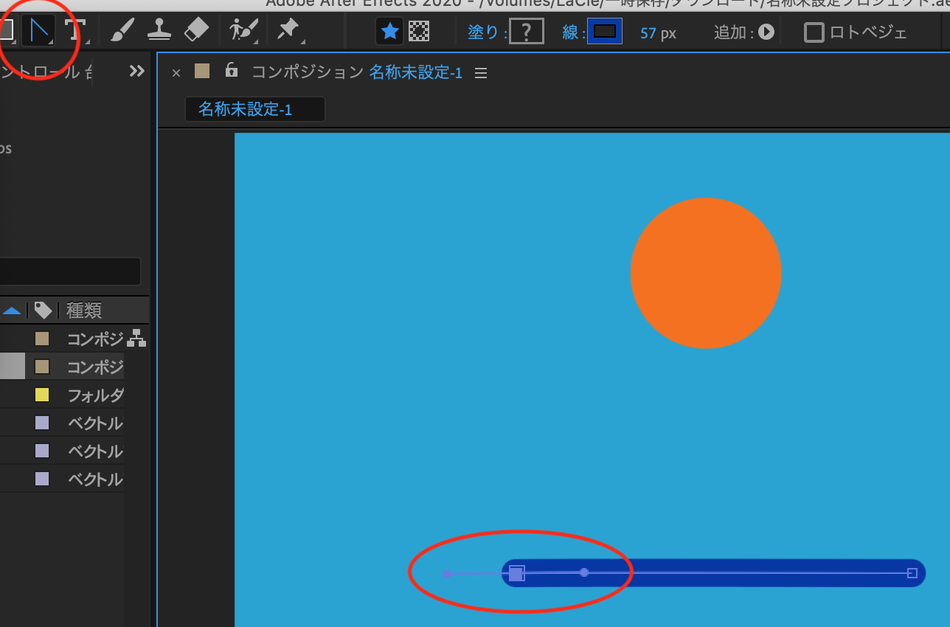Viewport: 950px width, 627px height.
Task: Click the tan label color square in composition tab
Action: [x=202, y=71]
